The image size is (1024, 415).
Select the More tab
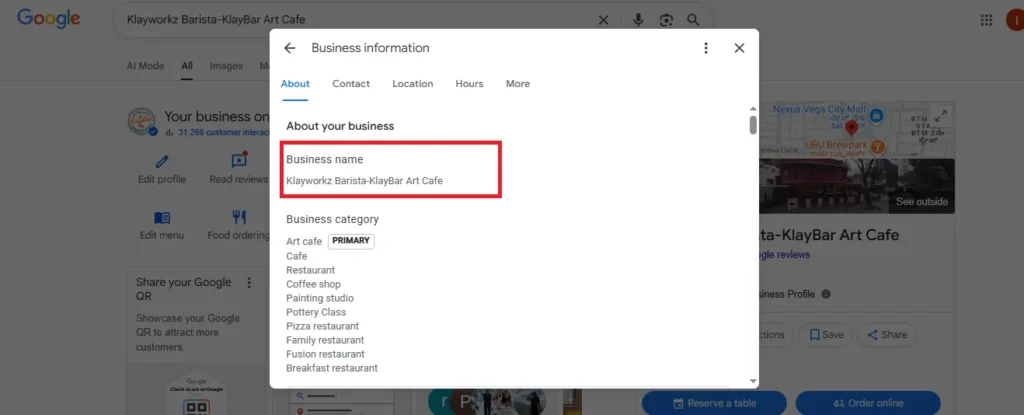pyautogui.click(x=518, y=84)
